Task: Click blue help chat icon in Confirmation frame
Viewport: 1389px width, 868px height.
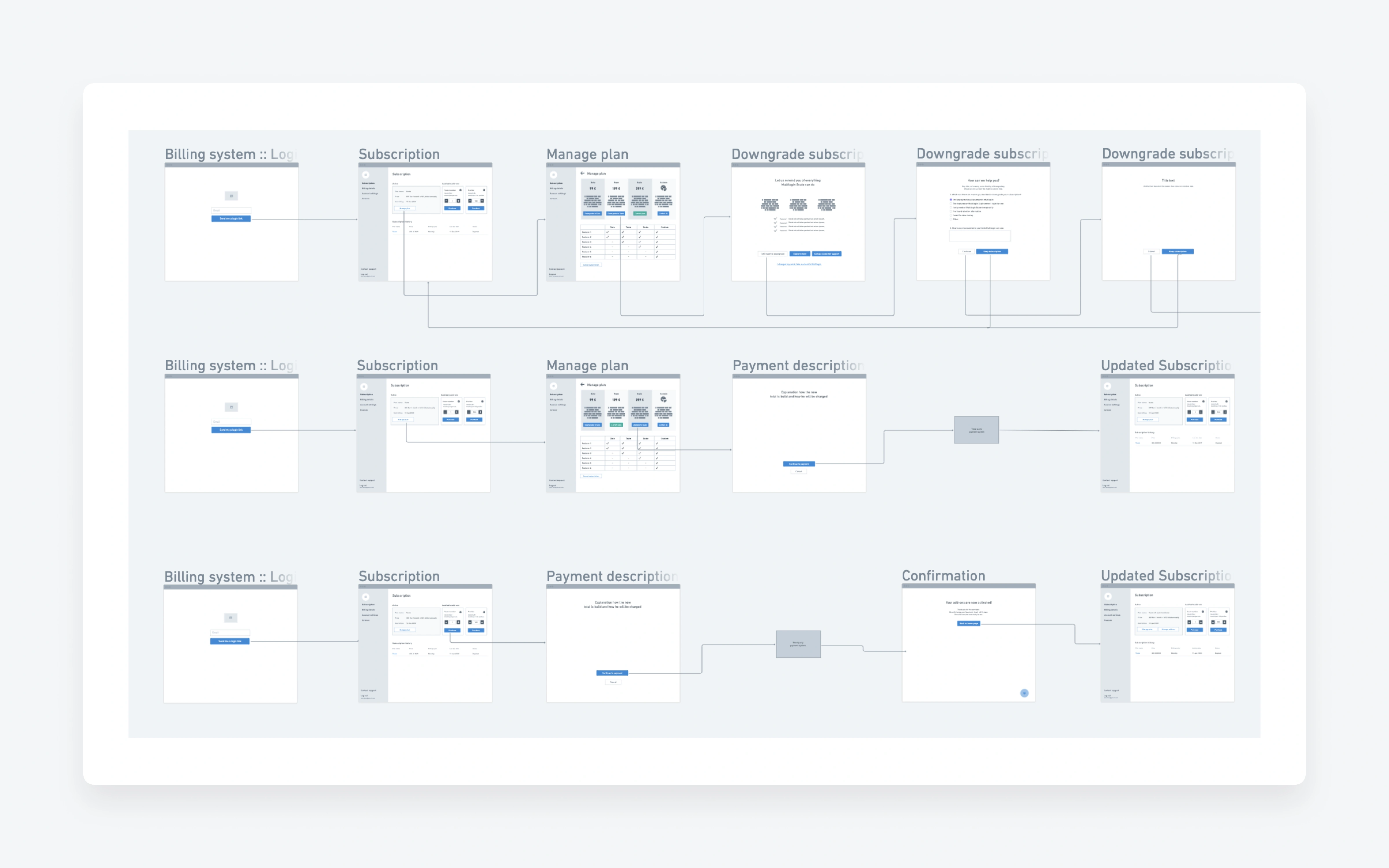Action: pos(1024,694)
